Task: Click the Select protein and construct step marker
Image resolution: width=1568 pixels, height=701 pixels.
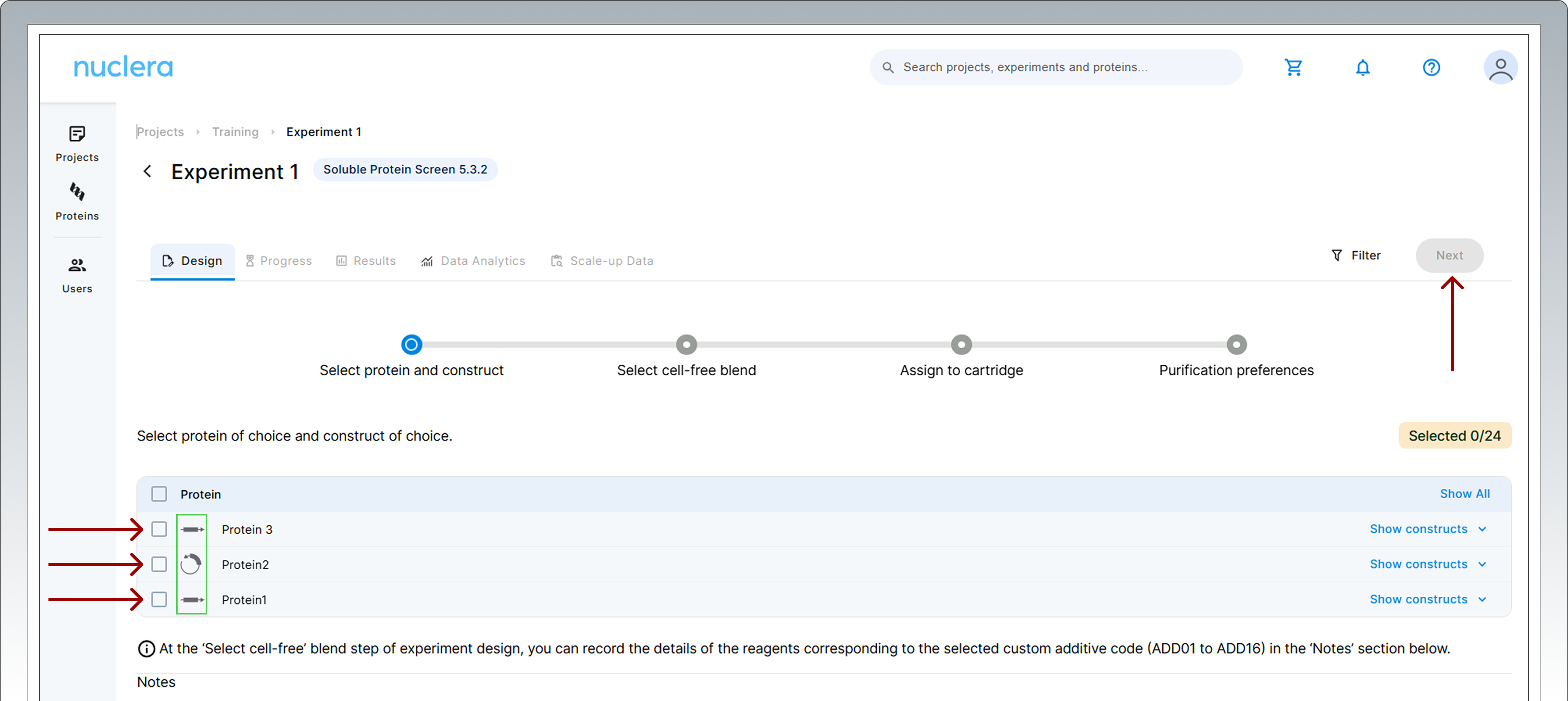Action: (412, 345)
